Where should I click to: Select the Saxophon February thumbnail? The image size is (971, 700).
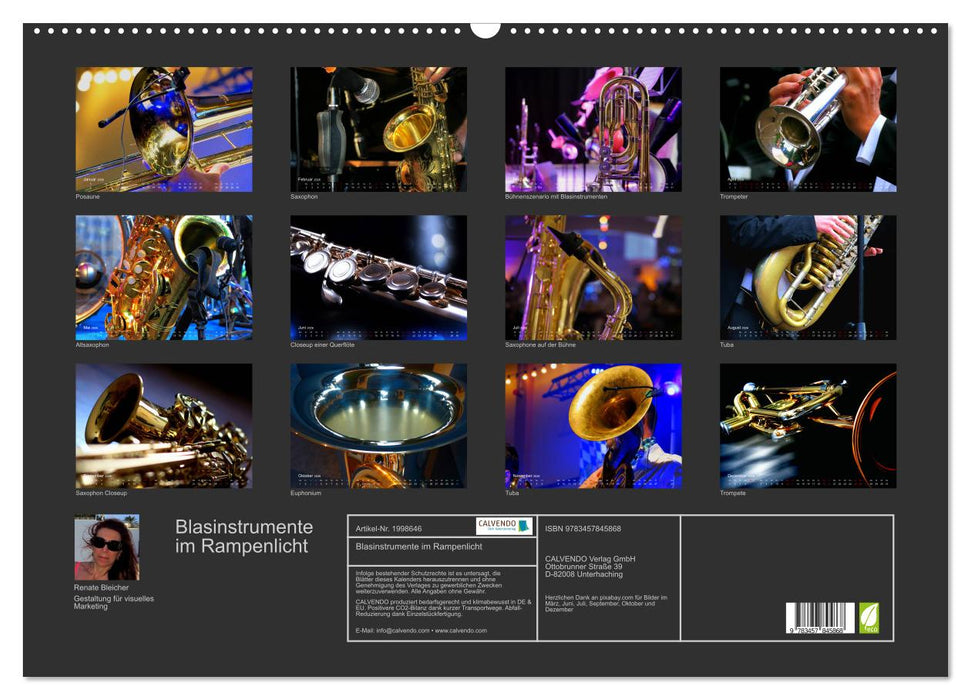tap(378, 129)
